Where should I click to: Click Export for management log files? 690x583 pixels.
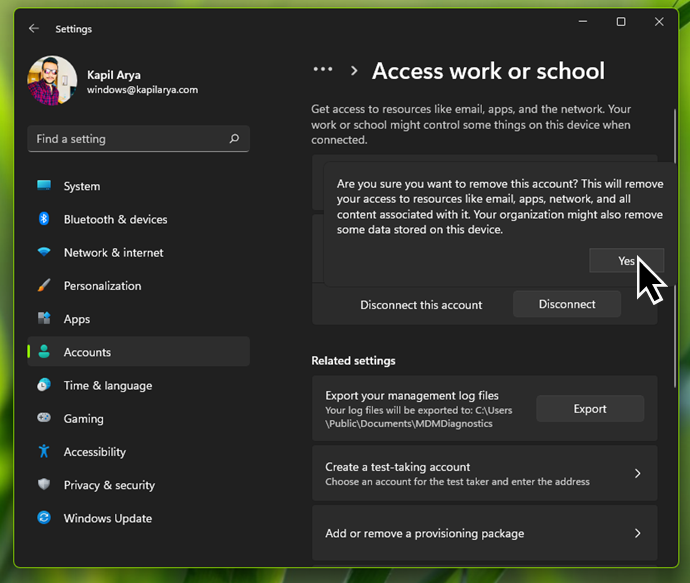click(590, 408)
